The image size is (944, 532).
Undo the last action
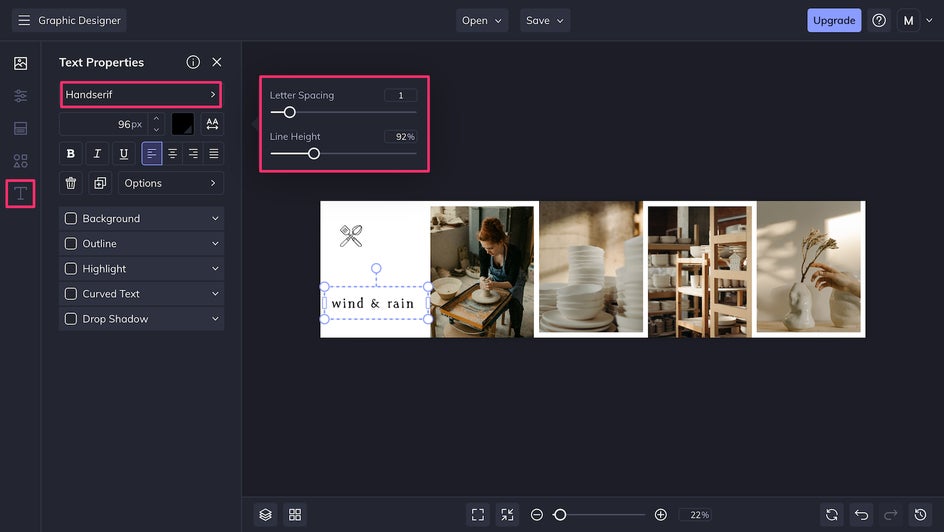[862, 515]
